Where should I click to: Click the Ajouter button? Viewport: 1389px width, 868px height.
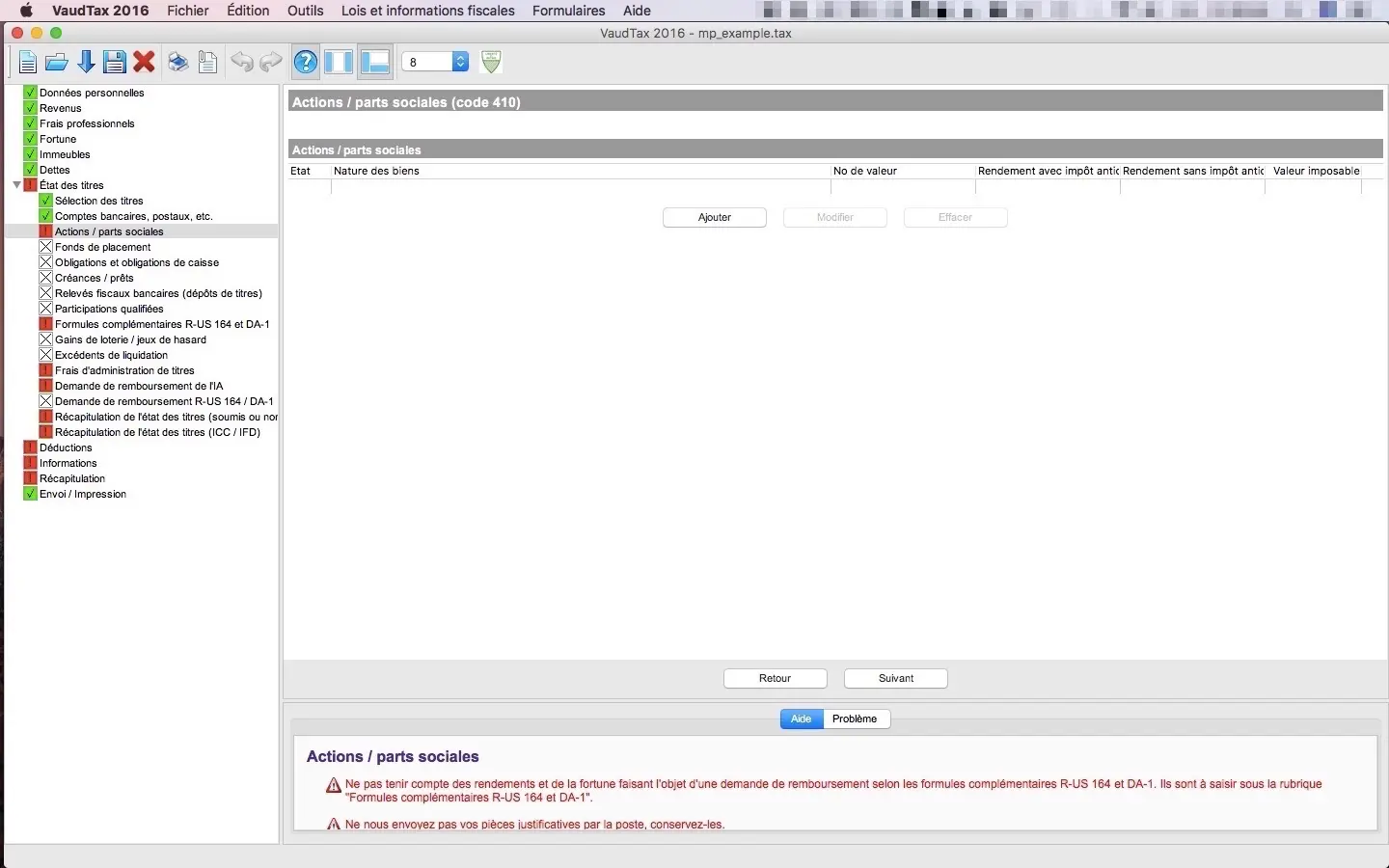tap(715, 218)
